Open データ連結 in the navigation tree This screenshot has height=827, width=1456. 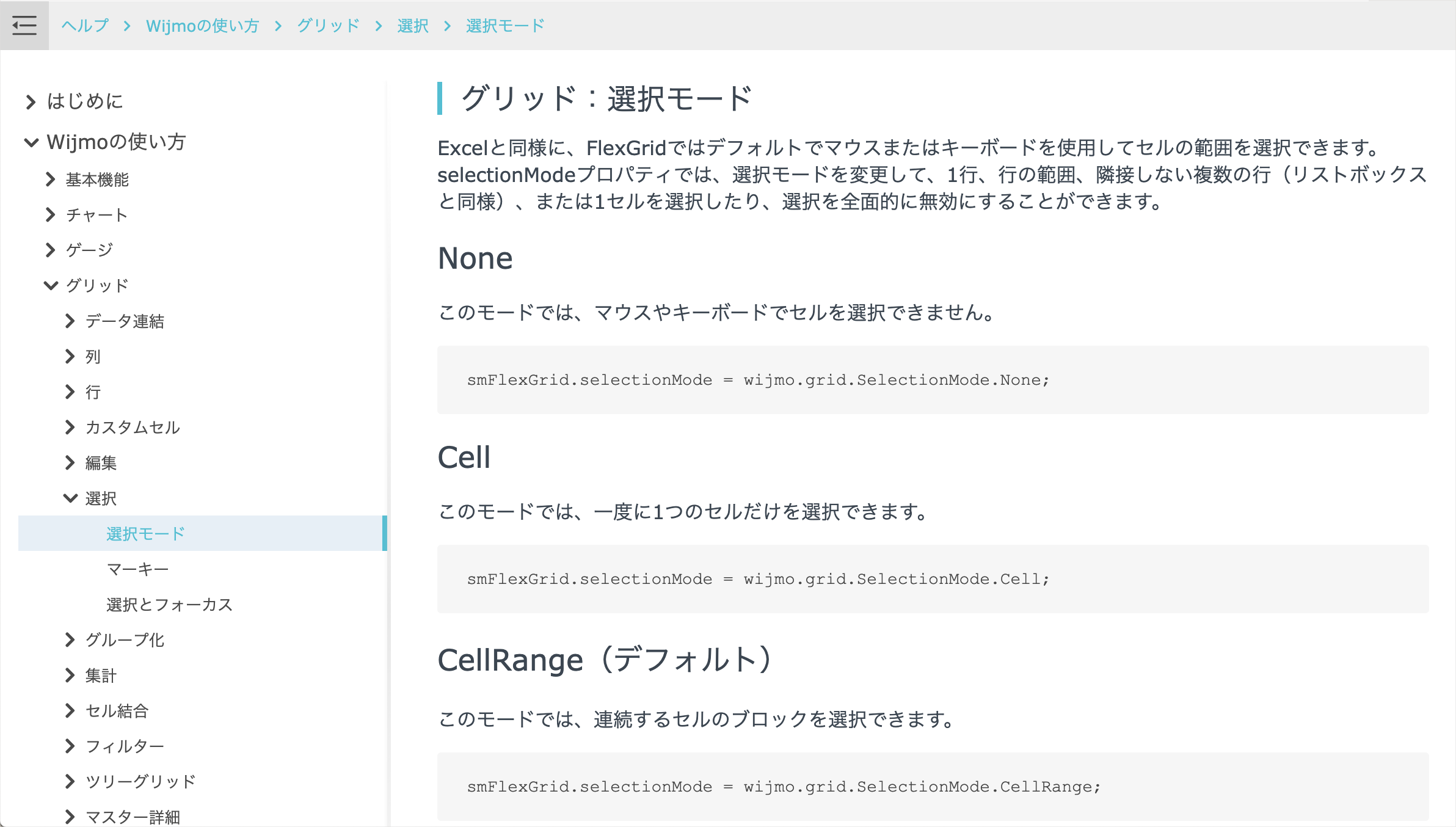125,321
